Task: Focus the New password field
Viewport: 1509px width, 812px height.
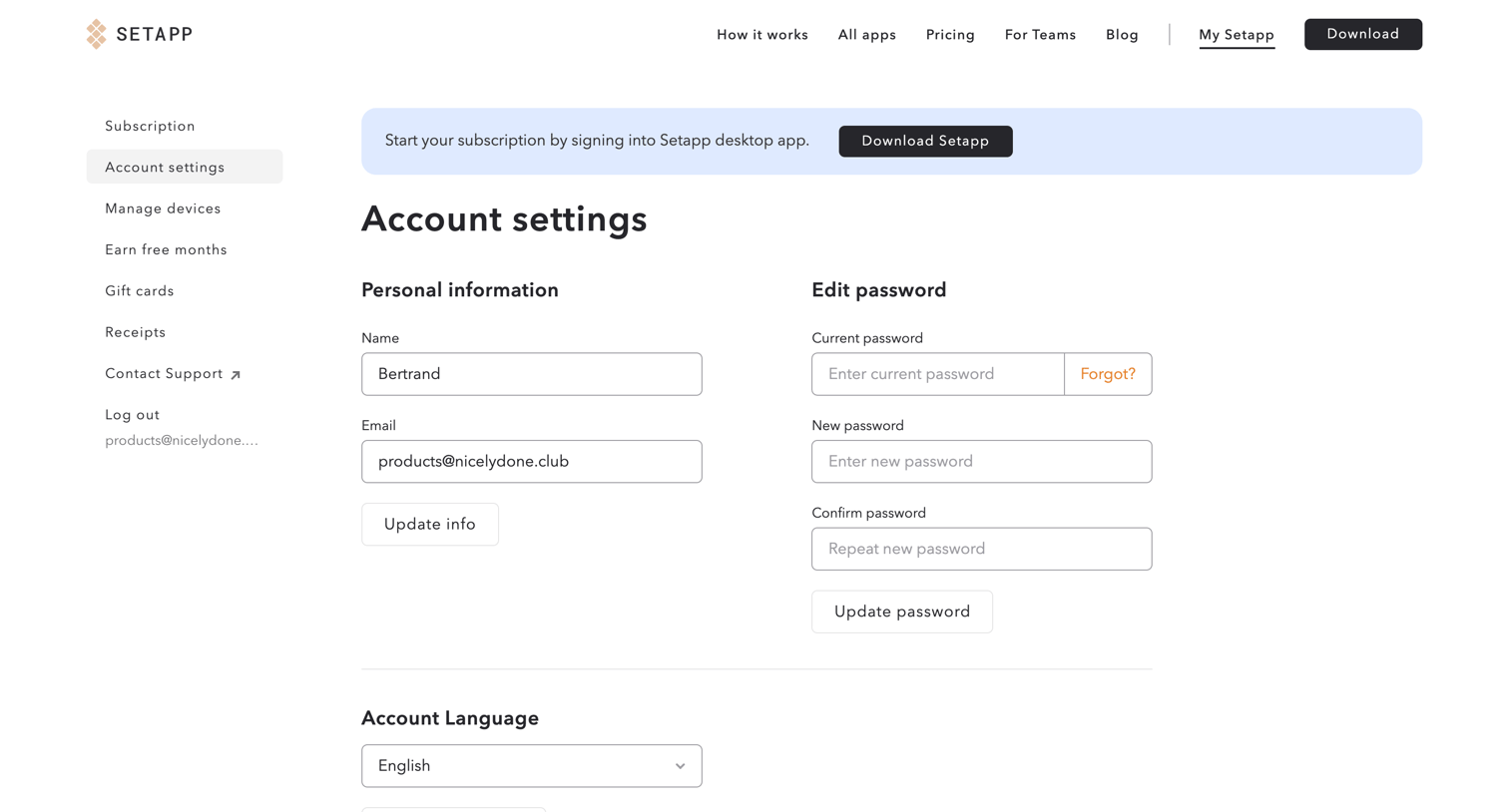Action: click(982, 462)
